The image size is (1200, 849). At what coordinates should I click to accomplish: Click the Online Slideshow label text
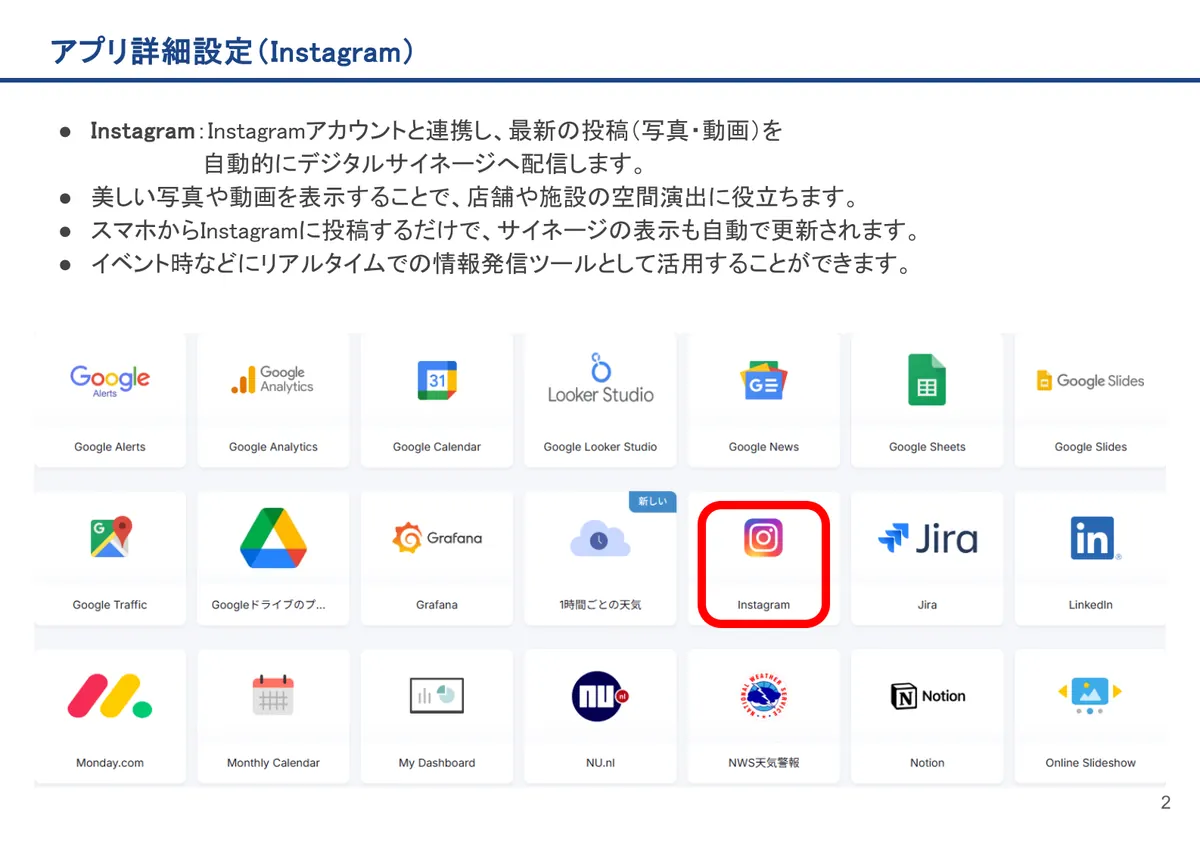tap(1090, 763)
